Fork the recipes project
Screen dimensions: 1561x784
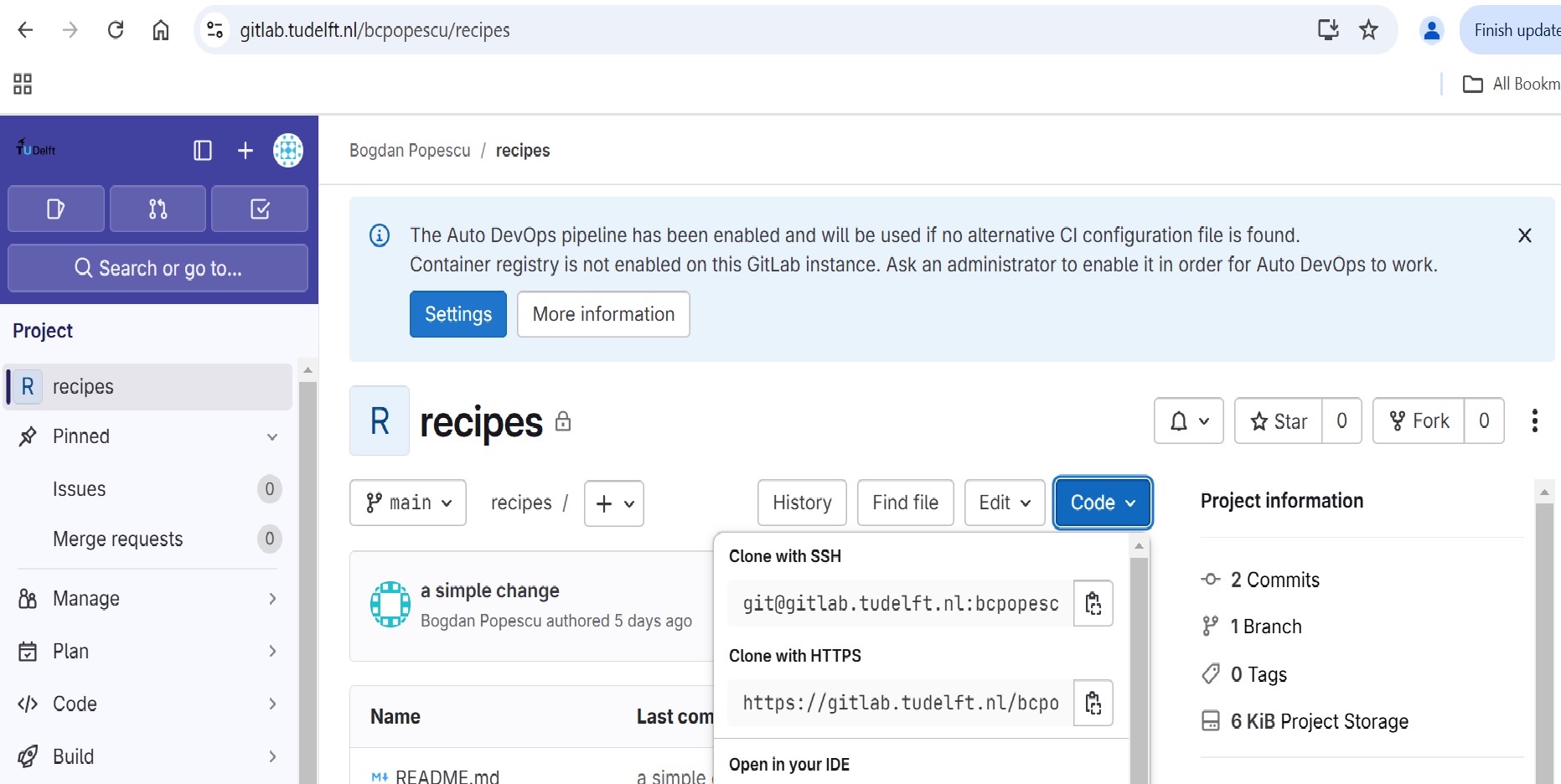(1419, 420)
